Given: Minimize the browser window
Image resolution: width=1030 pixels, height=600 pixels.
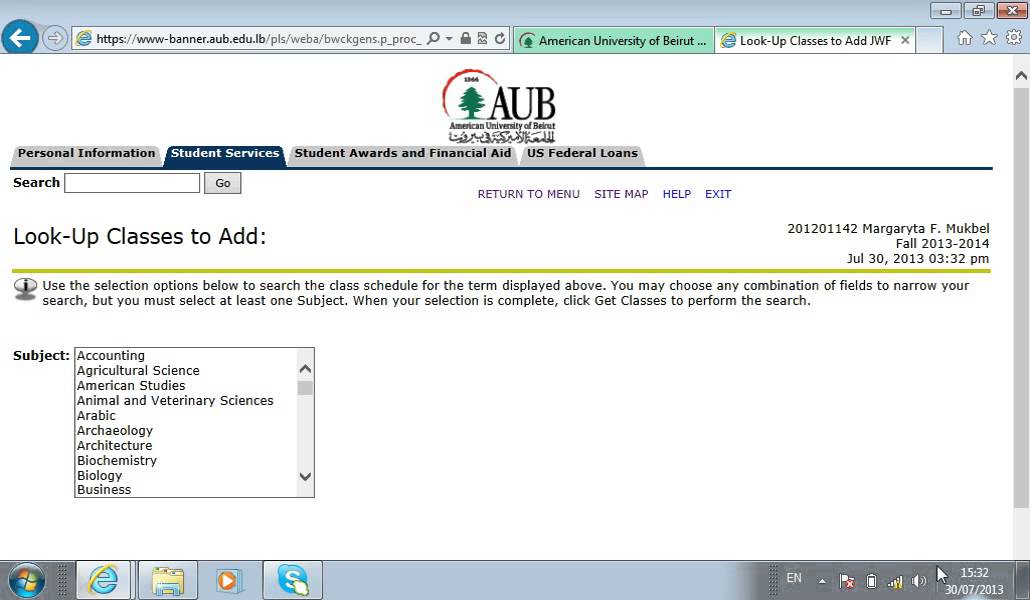Looking at the screenshot, I should pyautogui.click(x=946, y=11).
